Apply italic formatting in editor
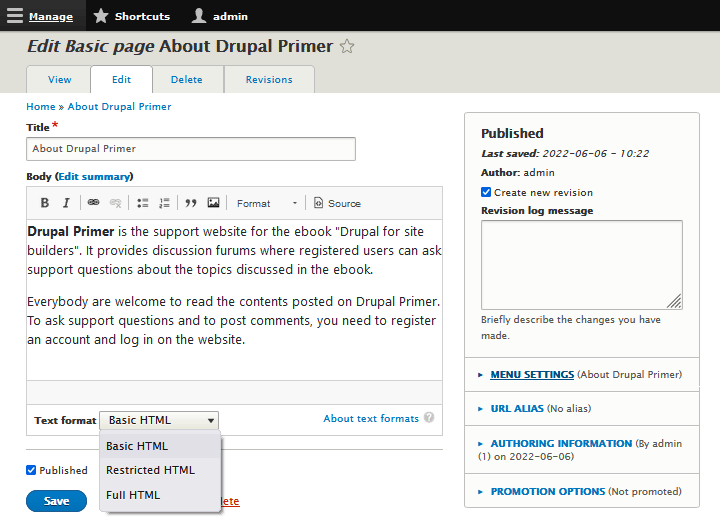The width and height of the screenshot is (720, 517). [66, 203]
